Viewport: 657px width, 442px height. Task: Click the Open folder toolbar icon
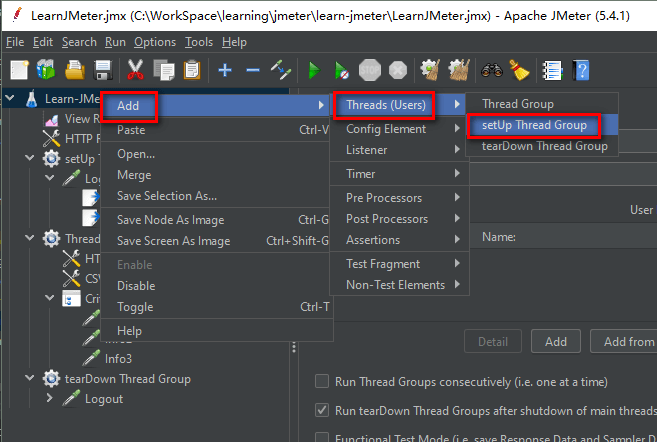coord(74,70)
